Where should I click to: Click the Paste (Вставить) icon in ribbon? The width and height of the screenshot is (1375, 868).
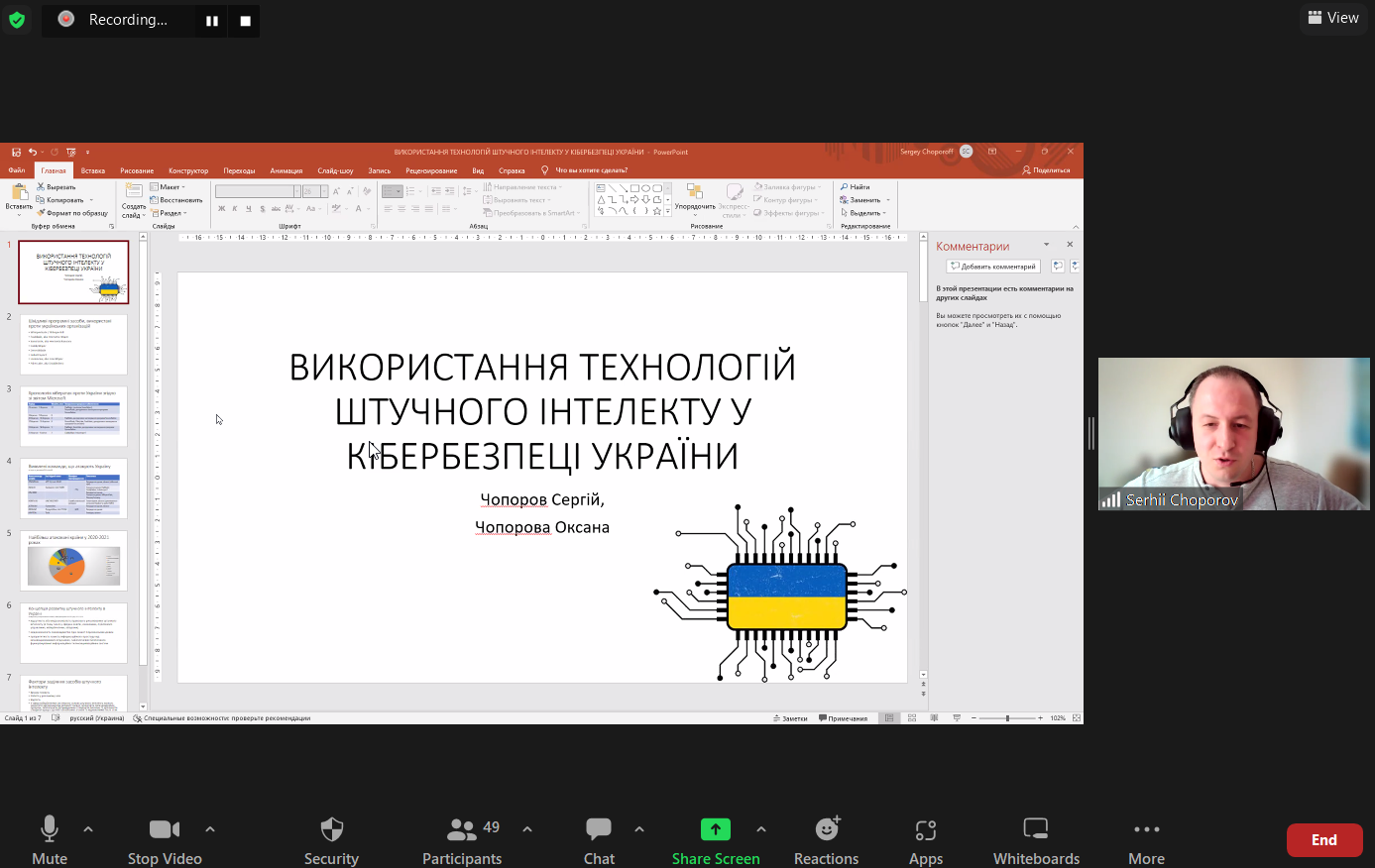point(18,192)
